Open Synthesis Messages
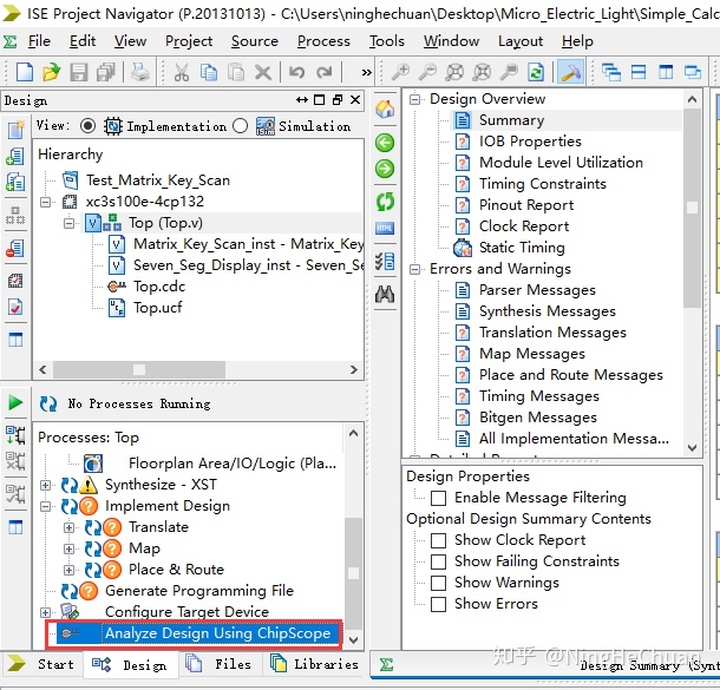Screen dimensions: 720x690 547,311
